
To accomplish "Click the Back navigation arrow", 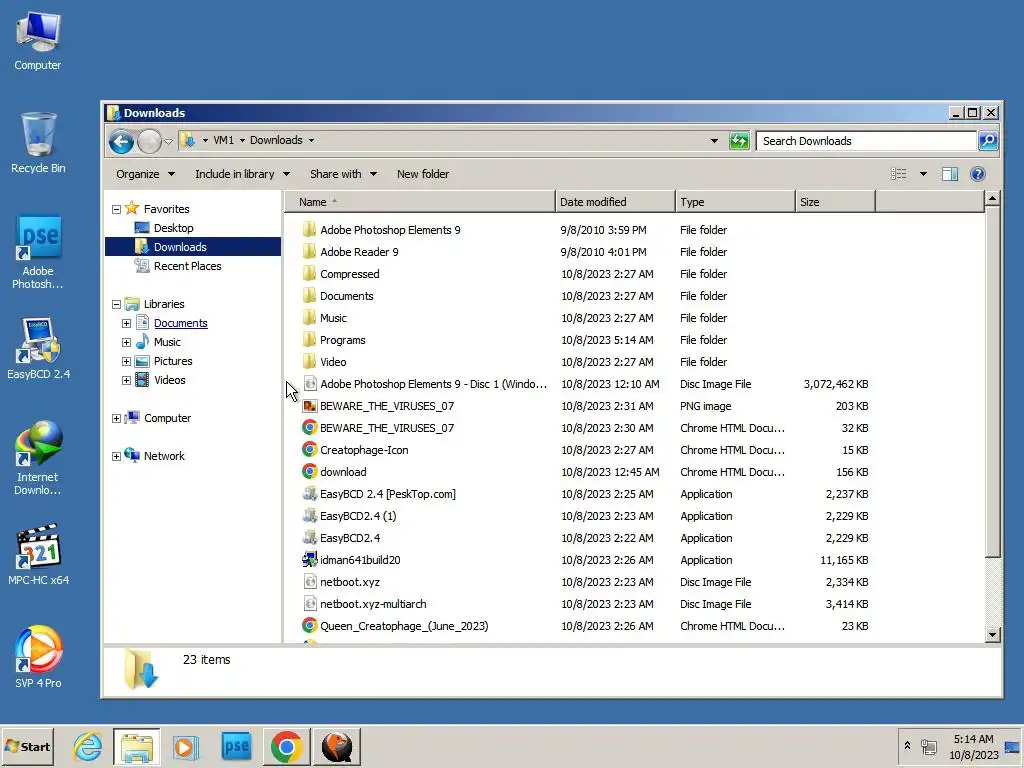I will click(121, 141).
